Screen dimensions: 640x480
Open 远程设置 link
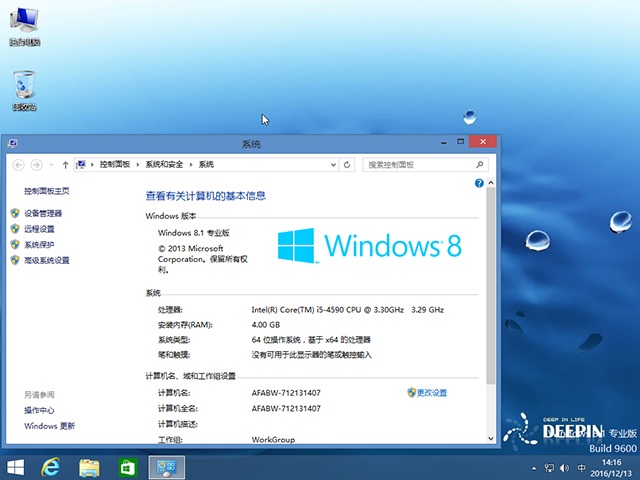click(39, 229)
